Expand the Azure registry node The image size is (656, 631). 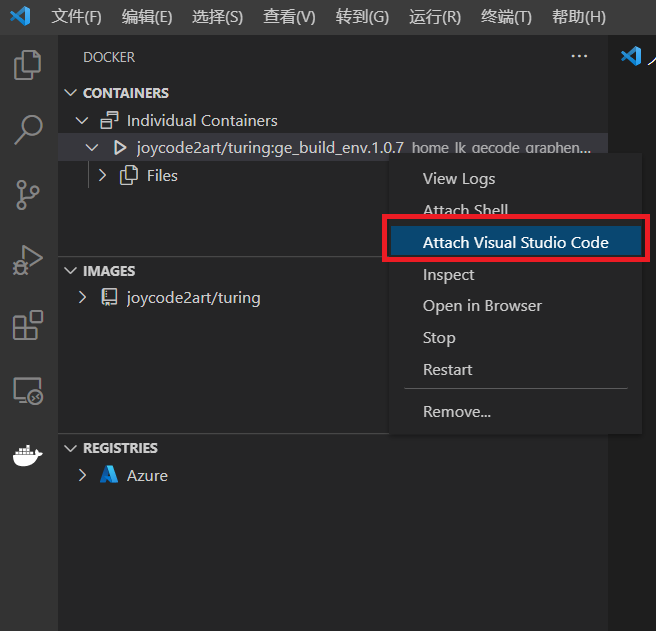83,476
